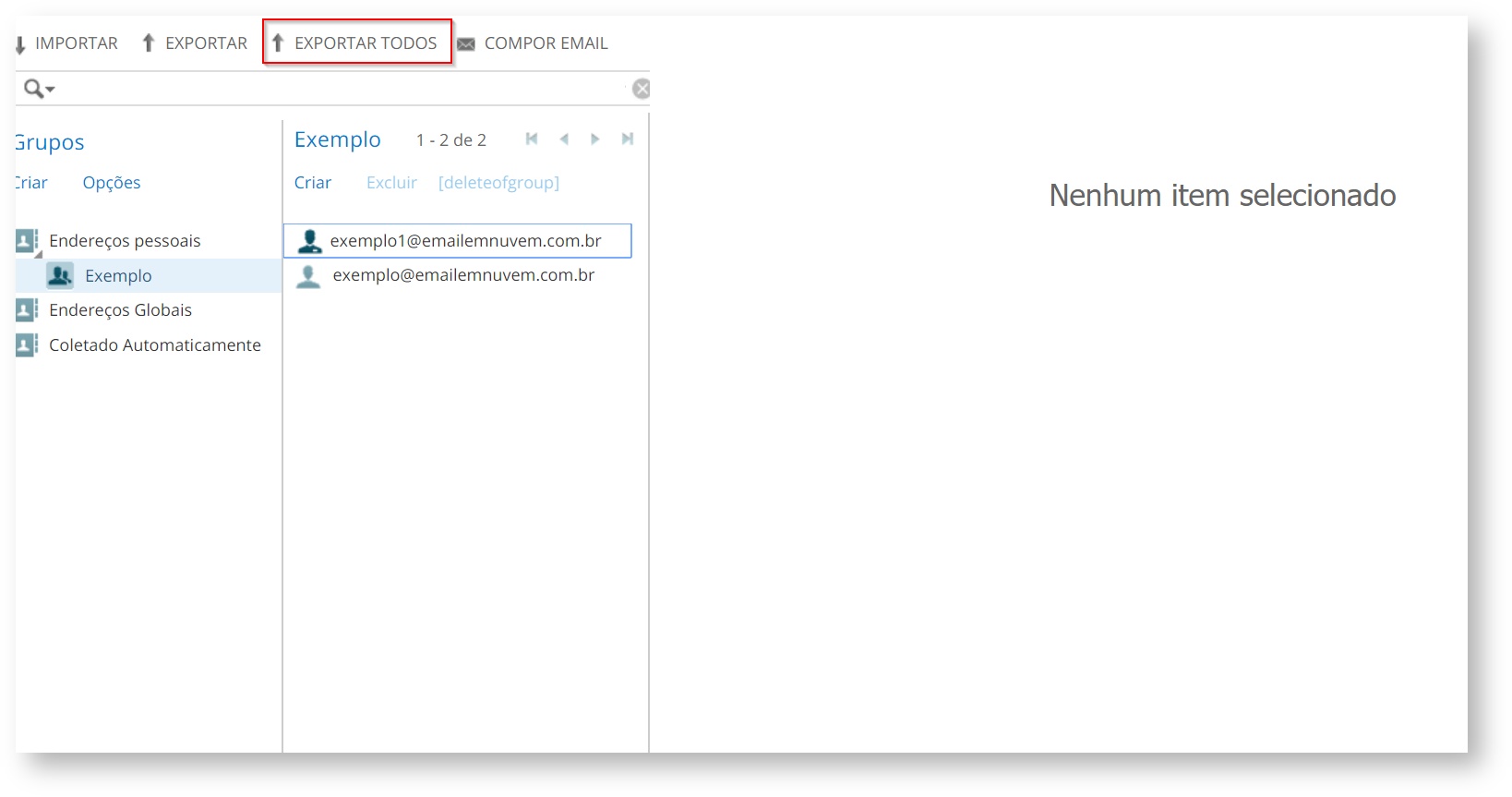
Task: Click the Importar toolbar button
Action: pos(66,43)
